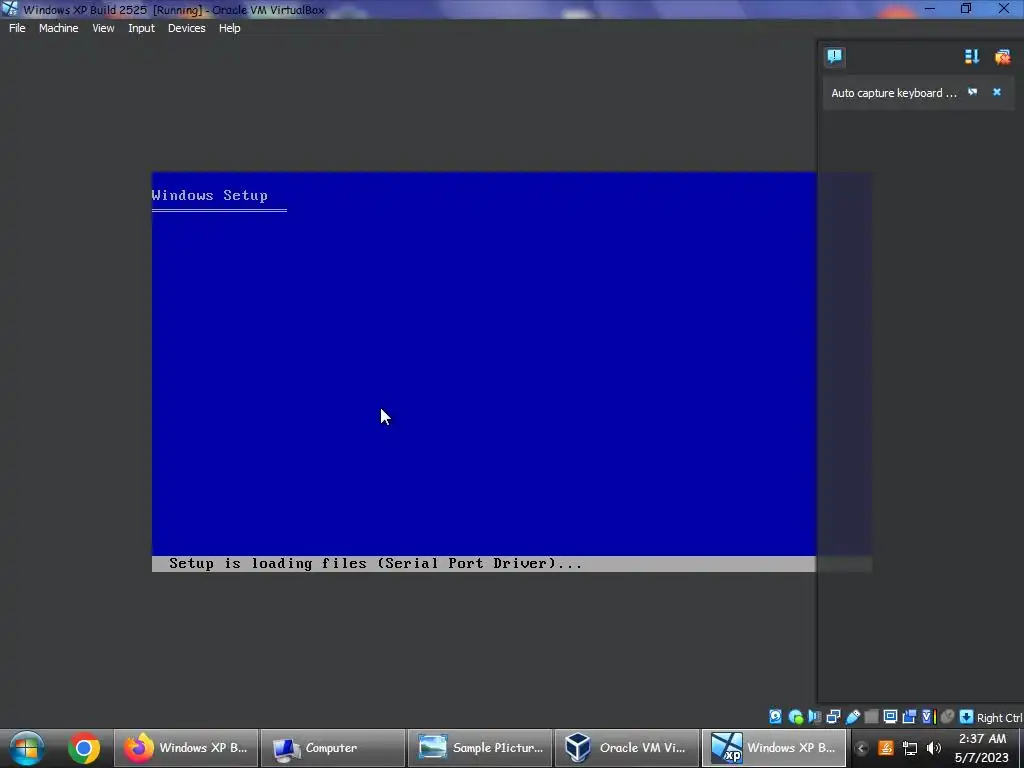Click the shared folders status icon
This screenshot has width=1024, height=768.
(x=871, y=716)
